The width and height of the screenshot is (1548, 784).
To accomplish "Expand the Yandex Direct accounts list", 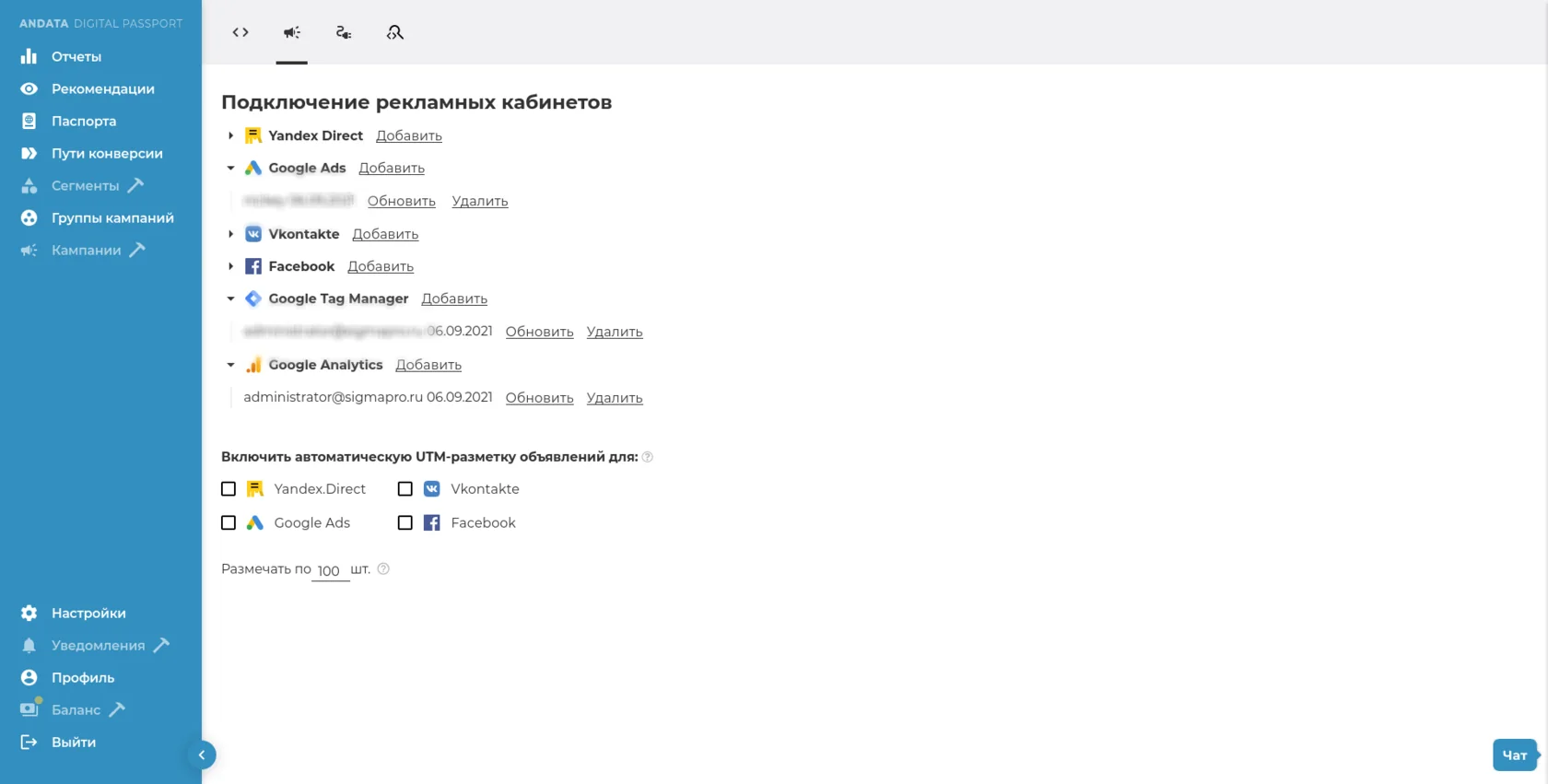I will (x=230, y=135).
